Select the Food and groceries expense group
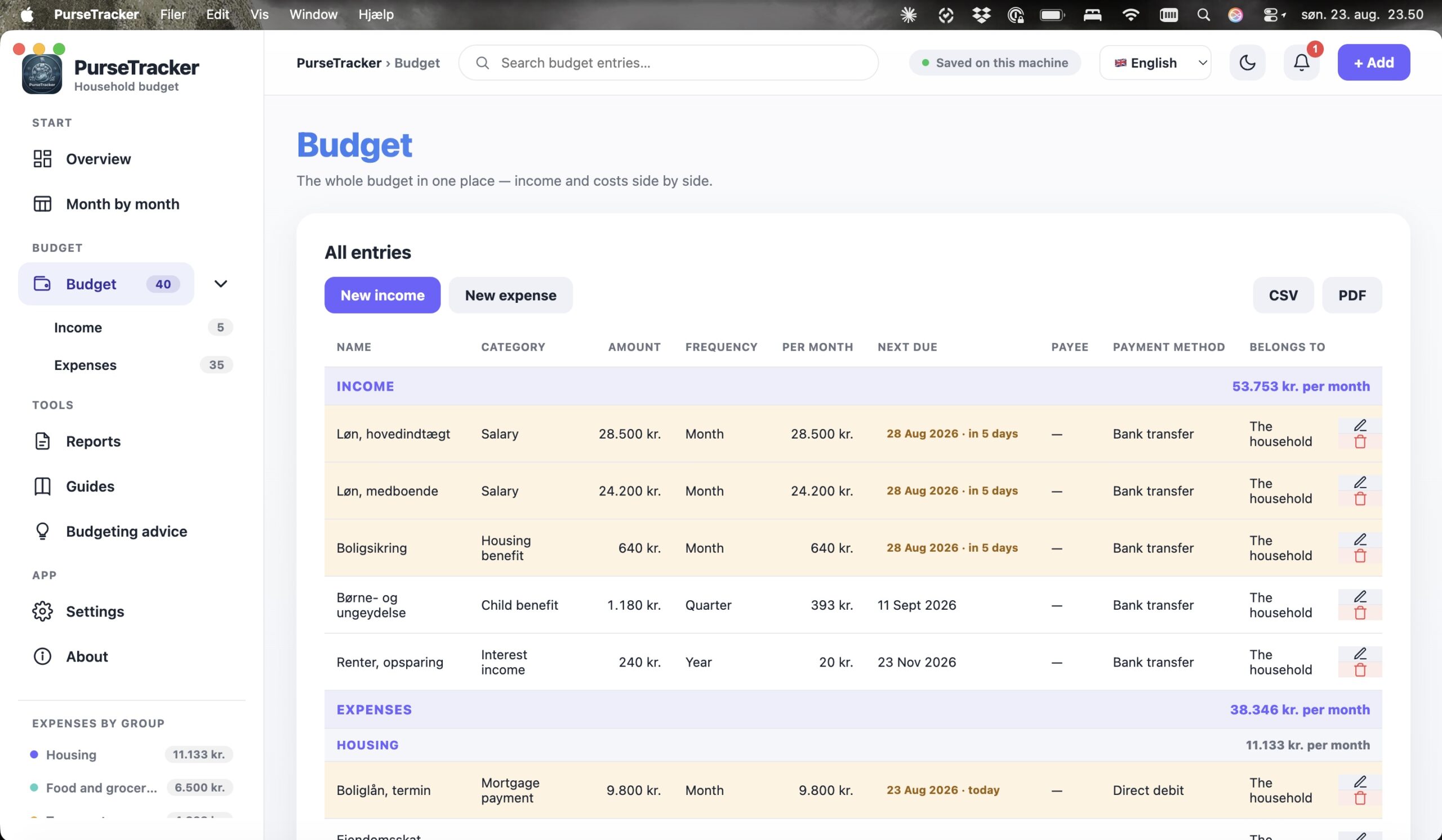 [131, 788]
